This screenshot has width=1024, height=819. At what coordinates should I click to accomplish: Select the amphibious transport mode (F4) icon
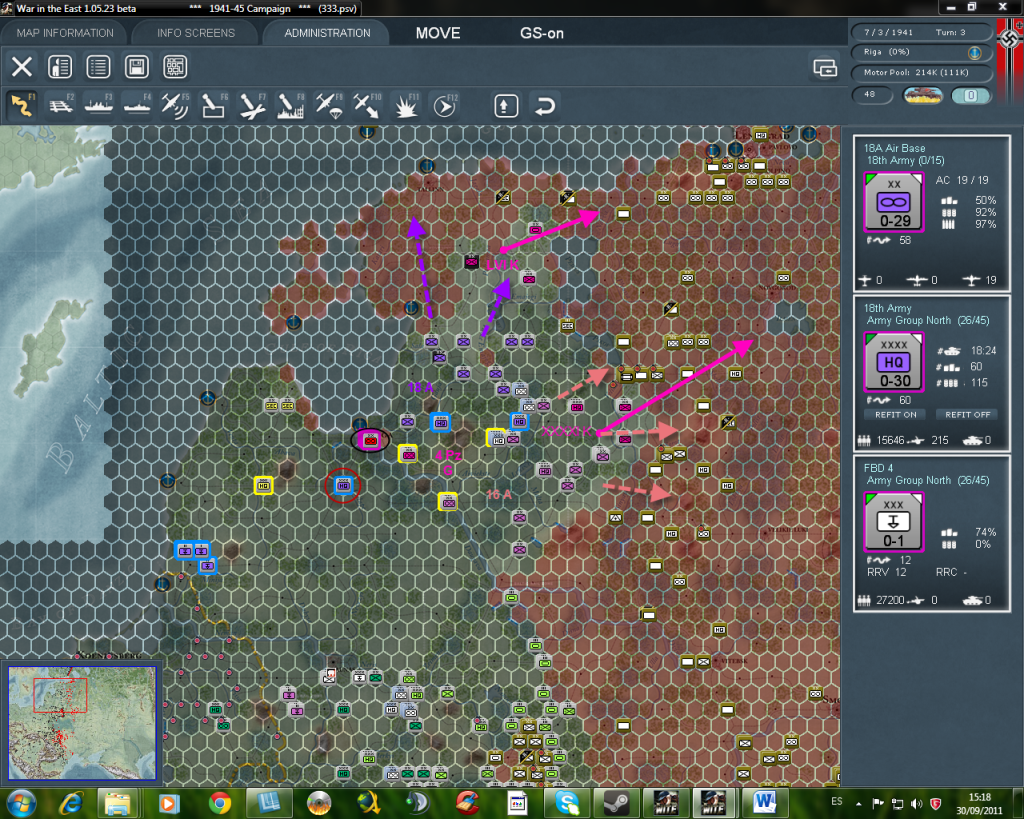[x=137, y=105]
